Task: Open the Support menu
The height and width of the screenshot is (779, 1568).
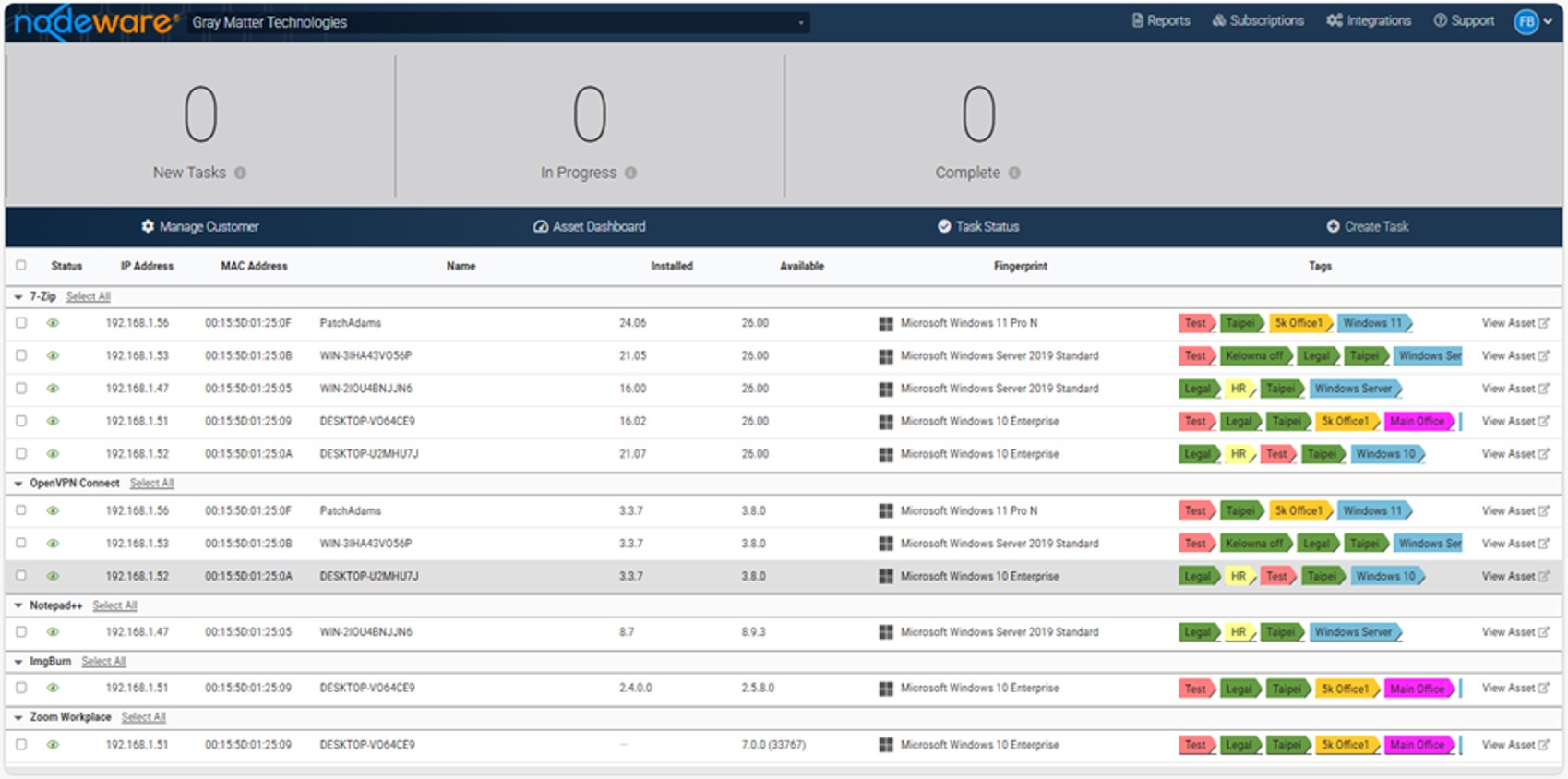Action: [1464, 20]
